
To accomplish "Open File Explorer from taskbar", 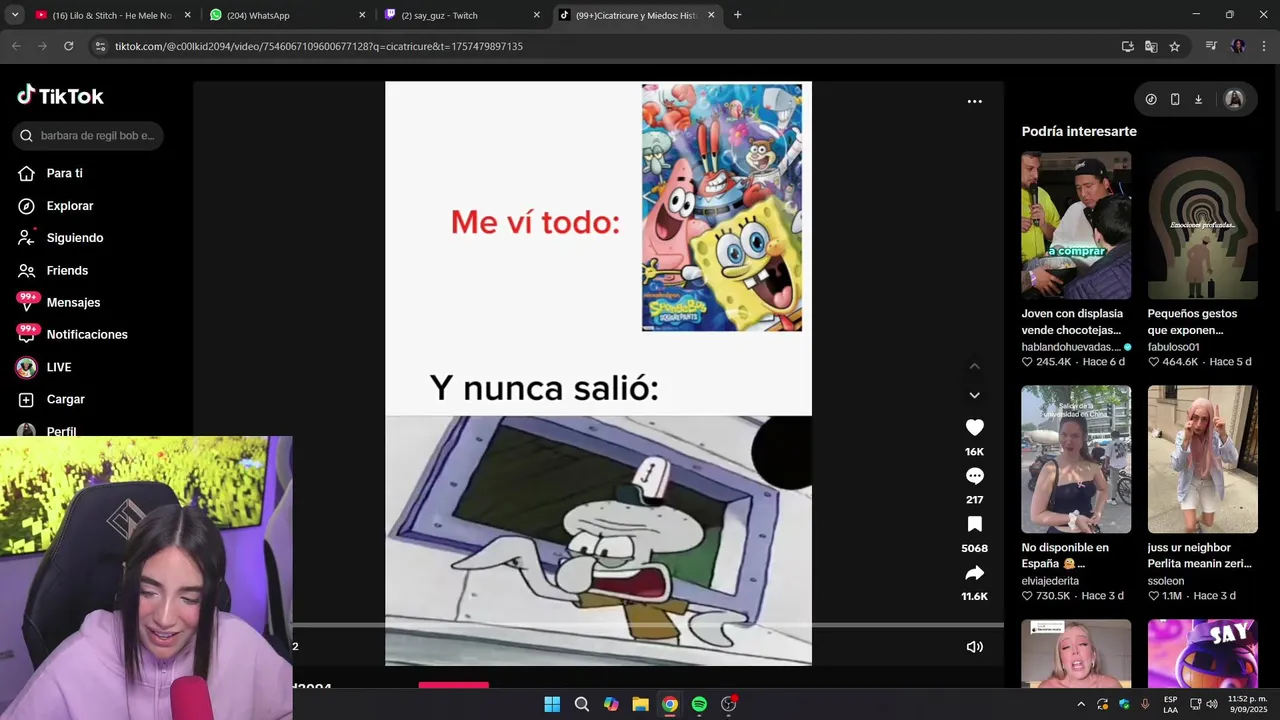I will pos(640,704).
